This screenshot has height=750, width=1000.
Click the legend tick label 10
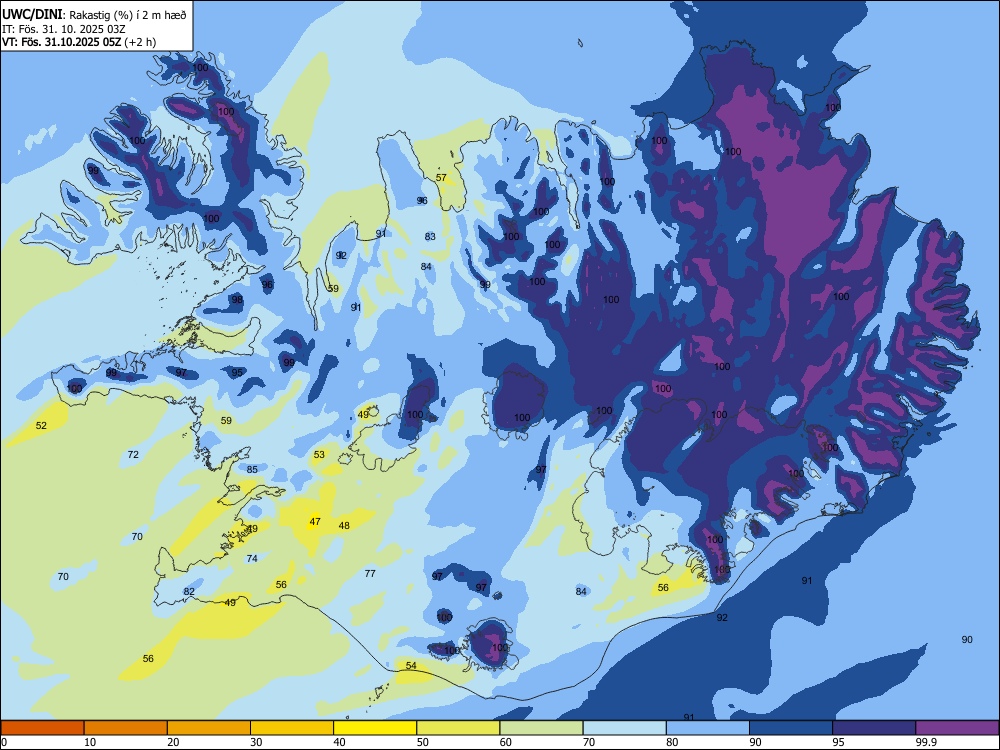coord(90,742)
